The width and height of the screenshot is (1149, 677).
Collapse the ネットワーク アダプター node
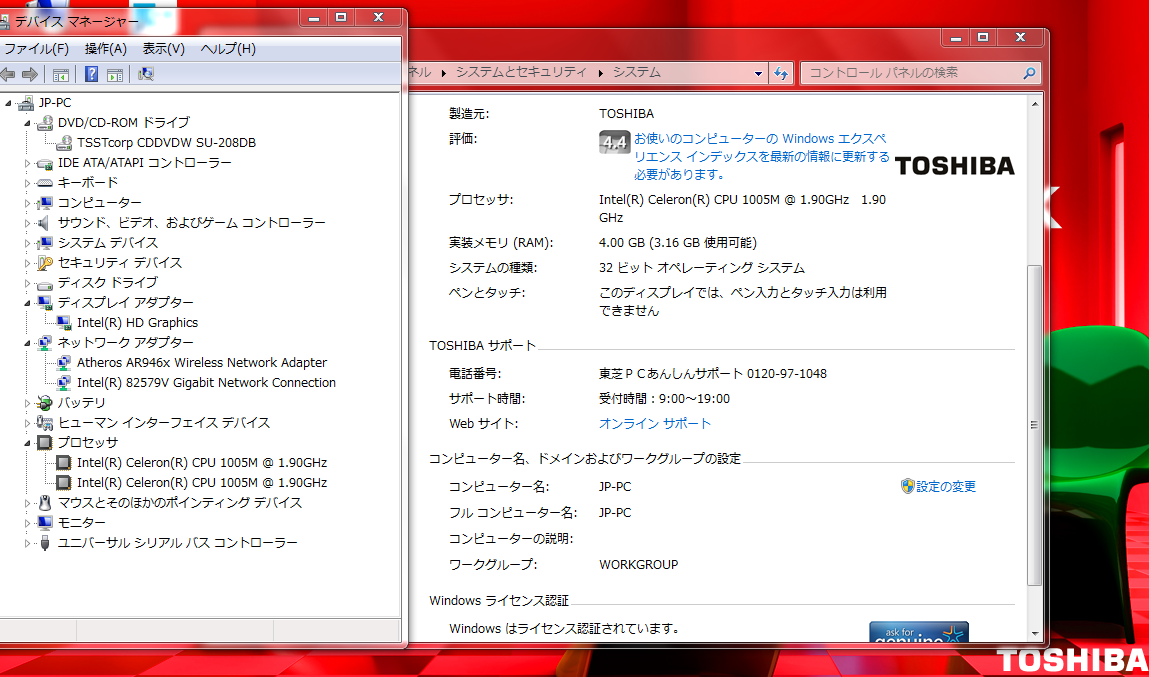click(28, 343)
